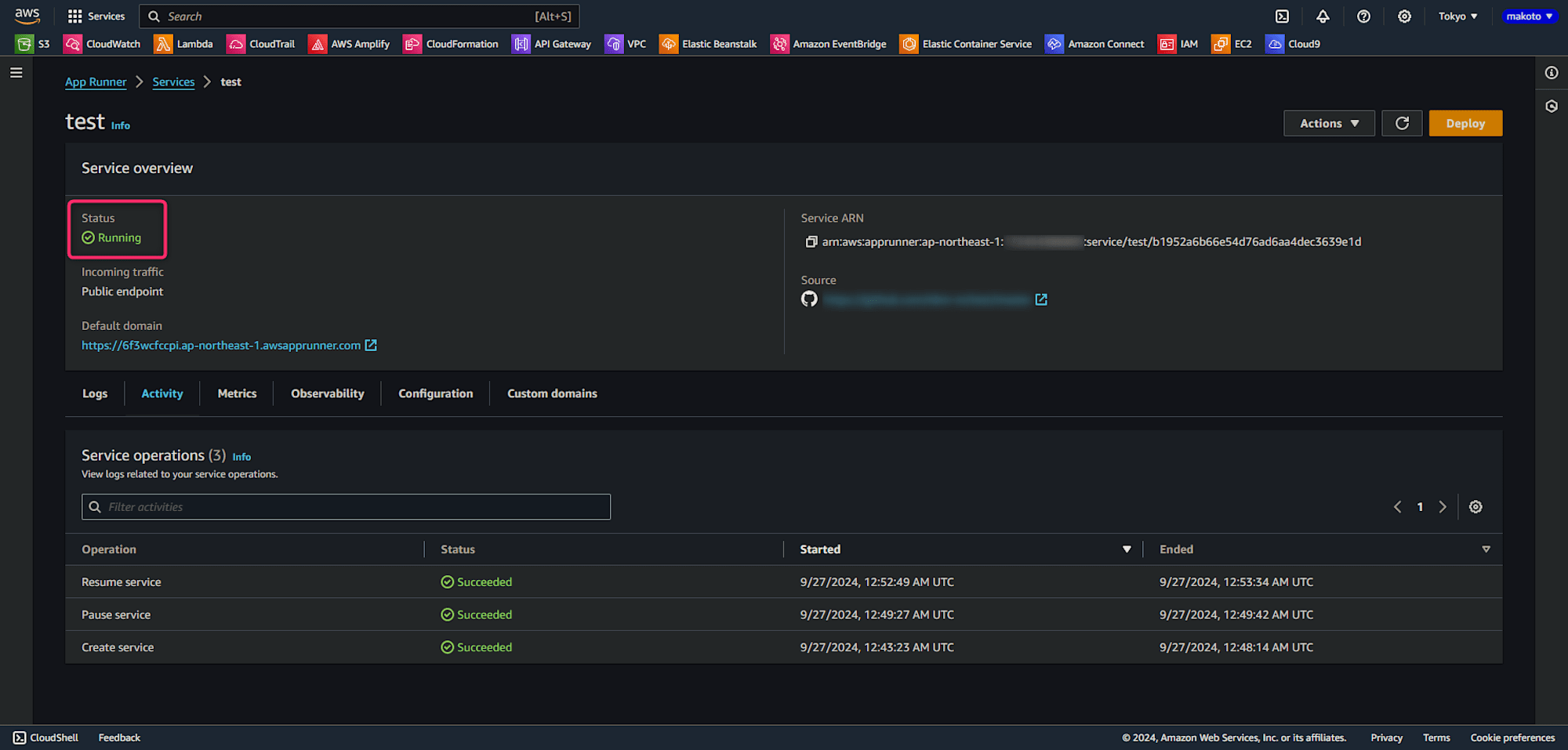The height and width of the screenshot is (750, 1568).
Task: Select the Resume service operation row
Action: (784, 582)
